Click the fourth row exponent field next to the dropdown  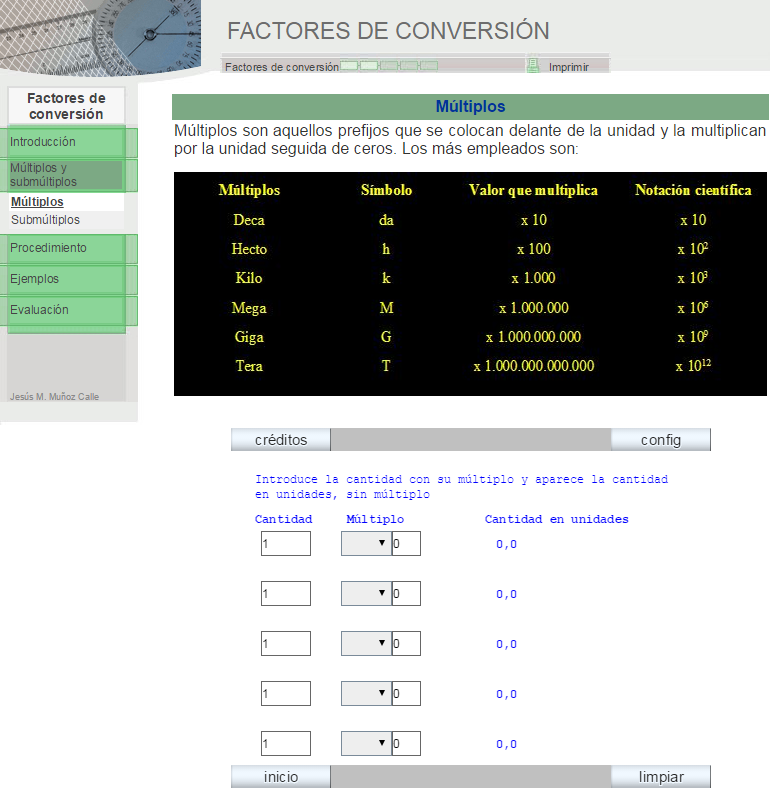pyautogui.click(x=406, y=694)
